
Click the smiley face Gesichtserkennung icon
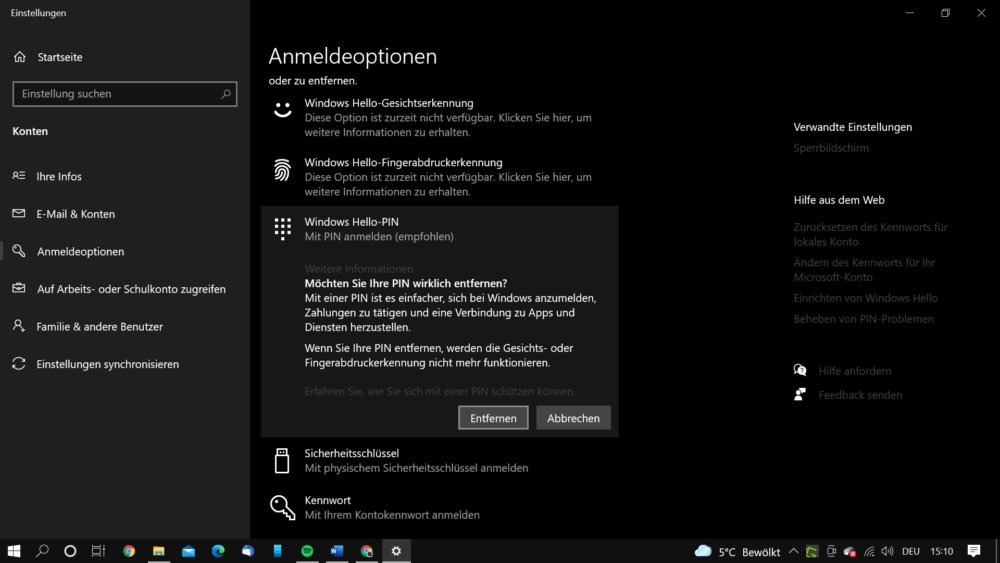point(283,110)
